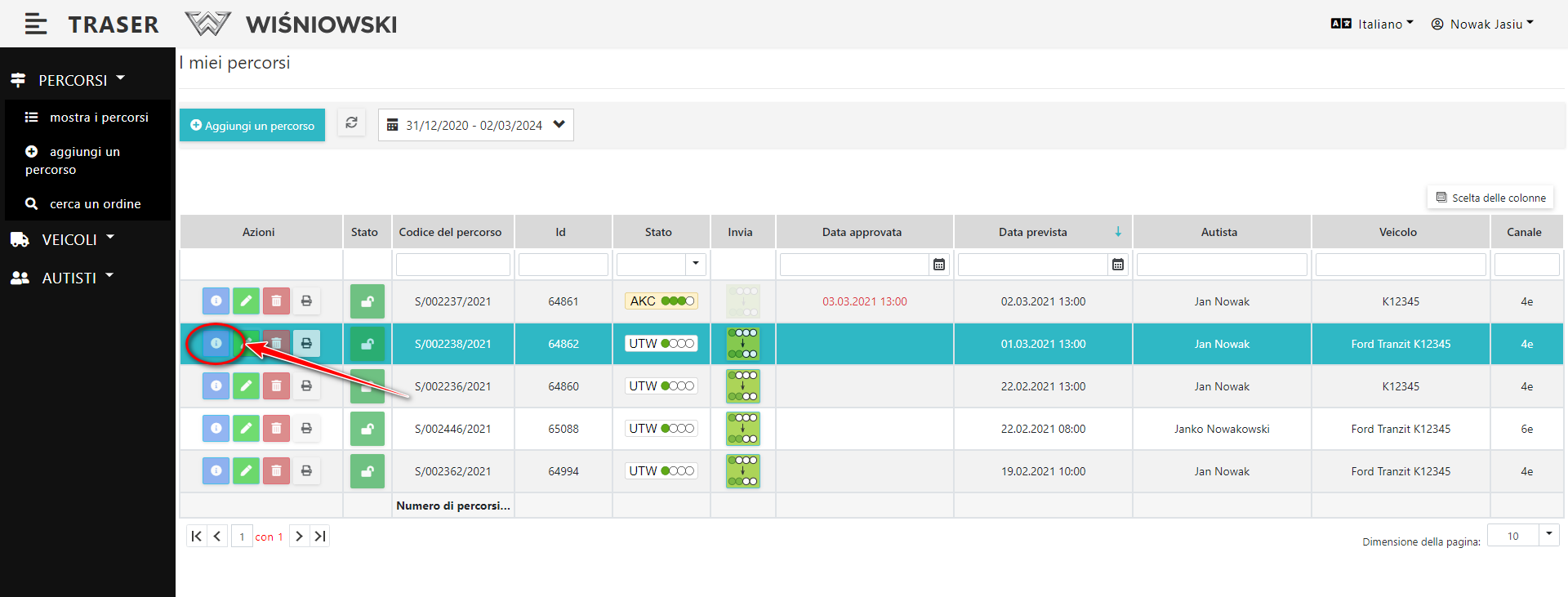Viewport: 1568px width, 597px height.
Task: Open Scelta delle colonne column chooser
Action: tap(1490, 198)
